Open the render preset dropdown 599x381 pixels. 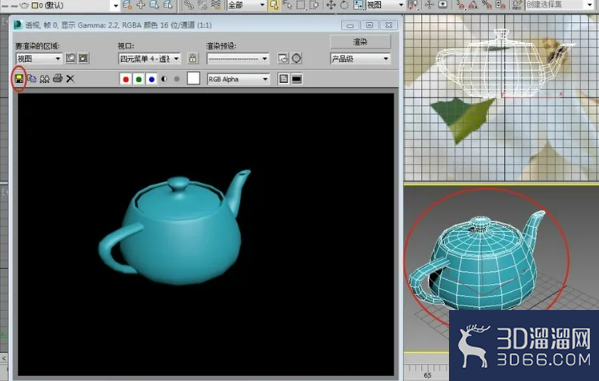238,58
